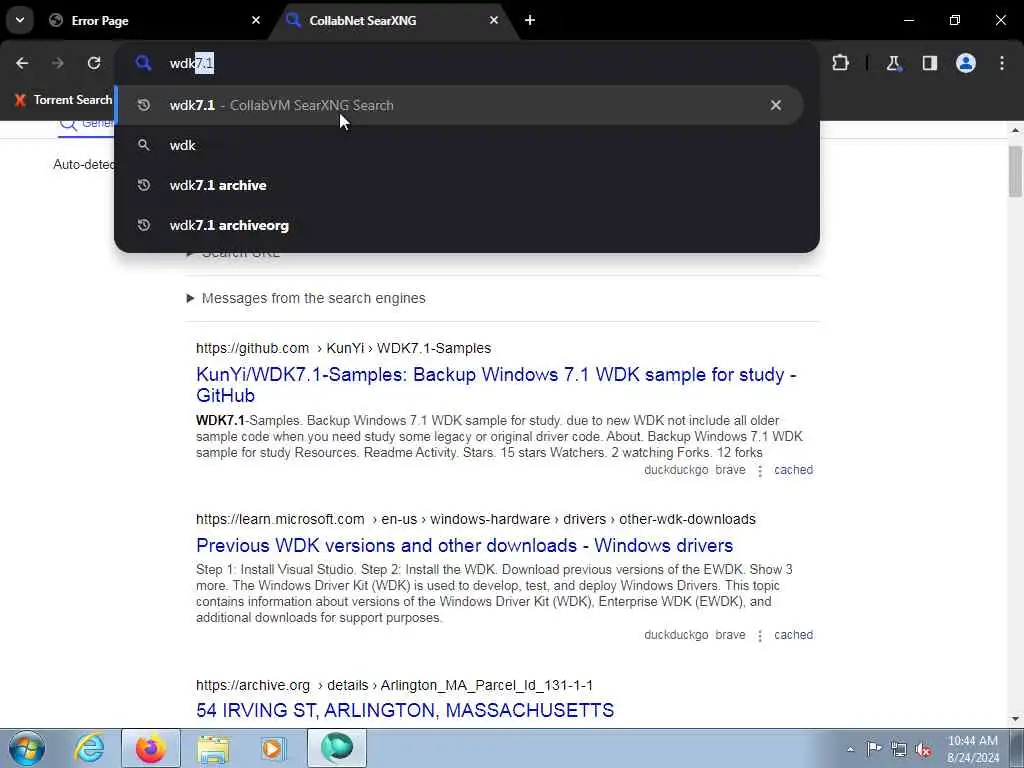The height and width of the screenshot is (768, 1024).
Task: Open the taskbar clock showing 10:44 AM
Action: tap(973, 749)
